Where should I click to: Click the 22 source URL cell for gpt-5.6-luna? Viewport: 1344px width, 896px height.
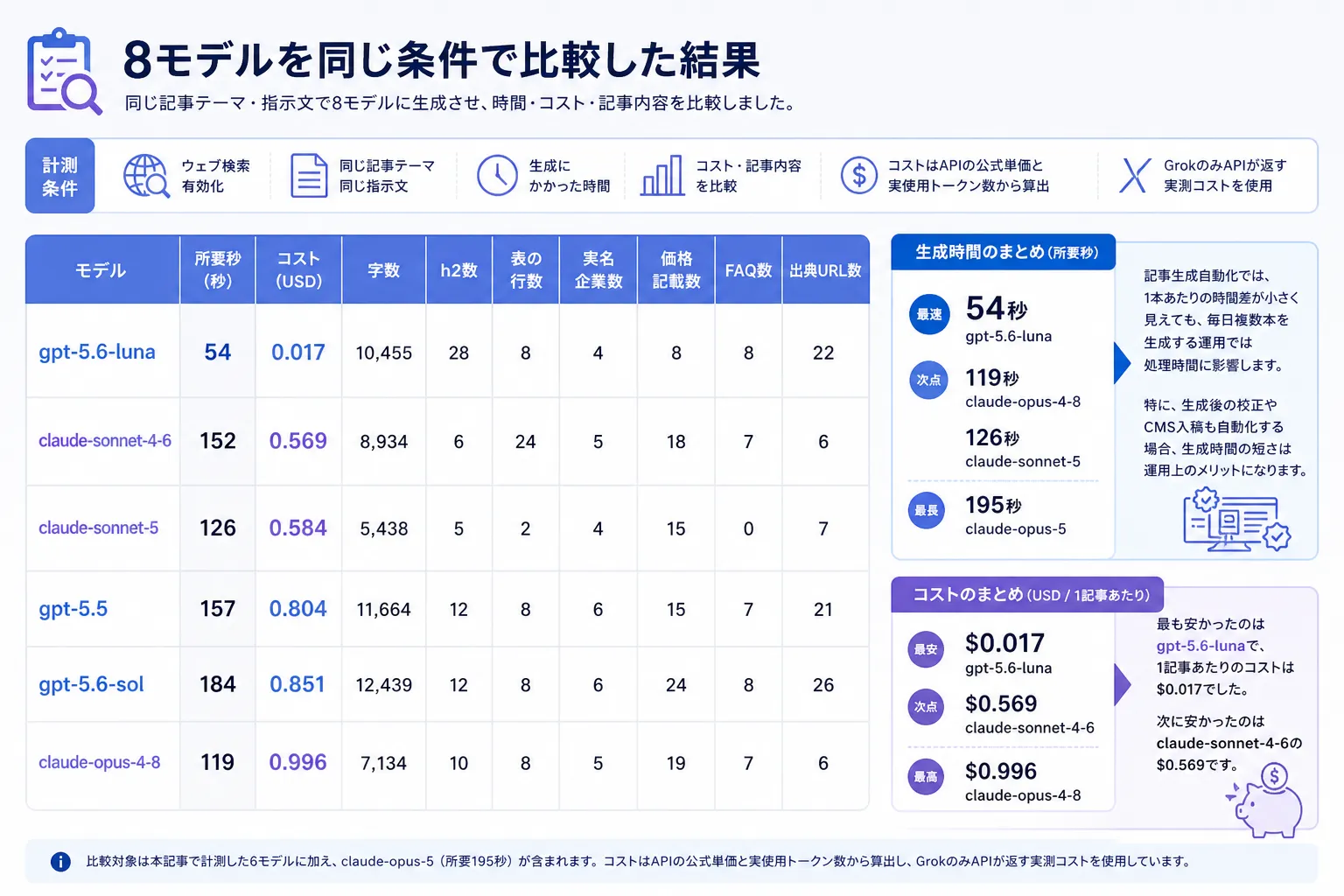point(823,353)
